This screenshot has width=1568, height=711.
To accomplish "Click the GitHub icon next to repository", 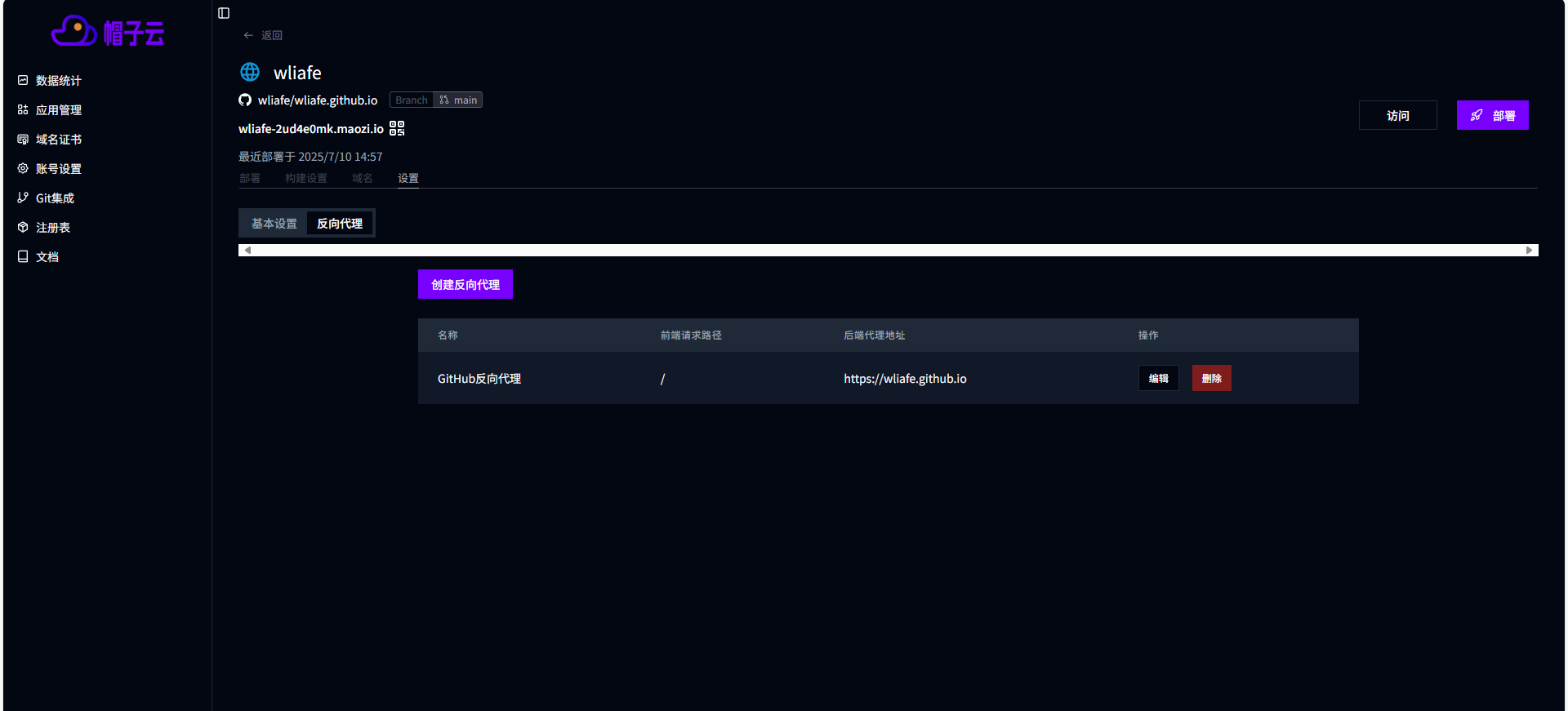I will [x=245, y=100].
